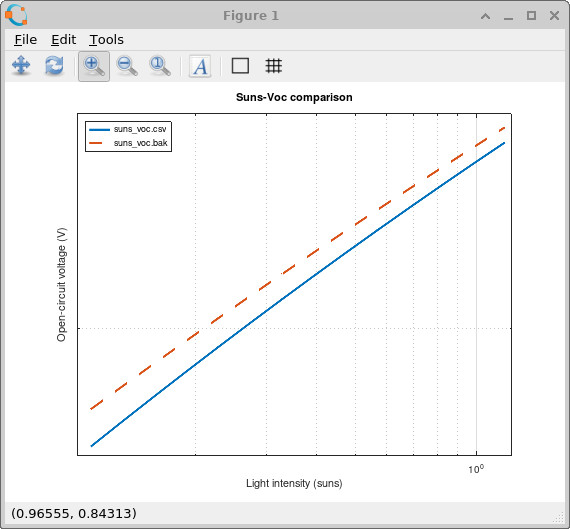Click the coordinates readout in status bar
Screen dimensions: 570x529
(x=74, y=513)
